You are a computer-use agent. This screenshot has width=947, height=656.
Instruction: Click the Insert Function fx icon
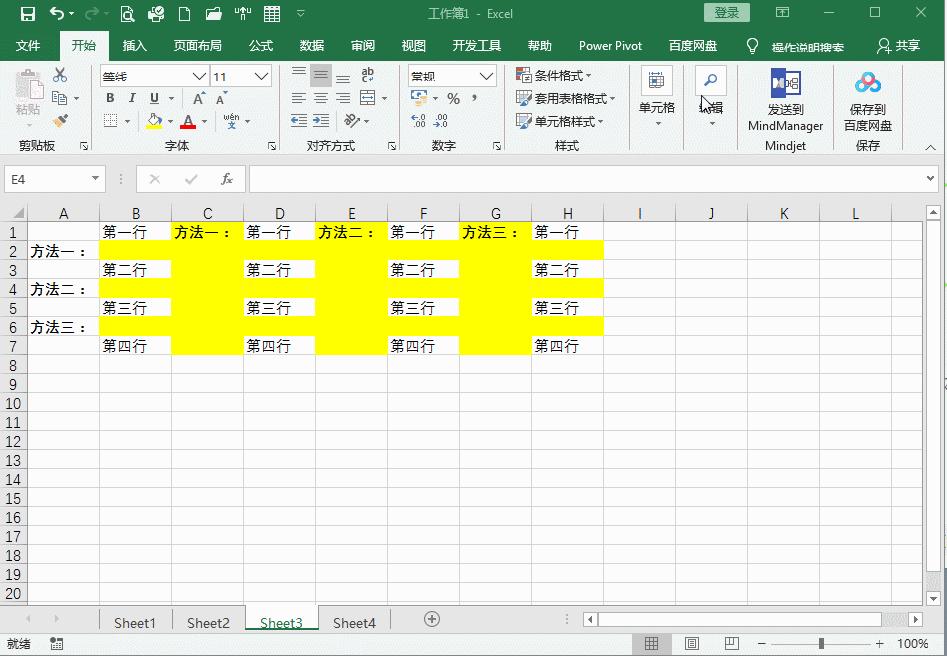pos(226,179)
